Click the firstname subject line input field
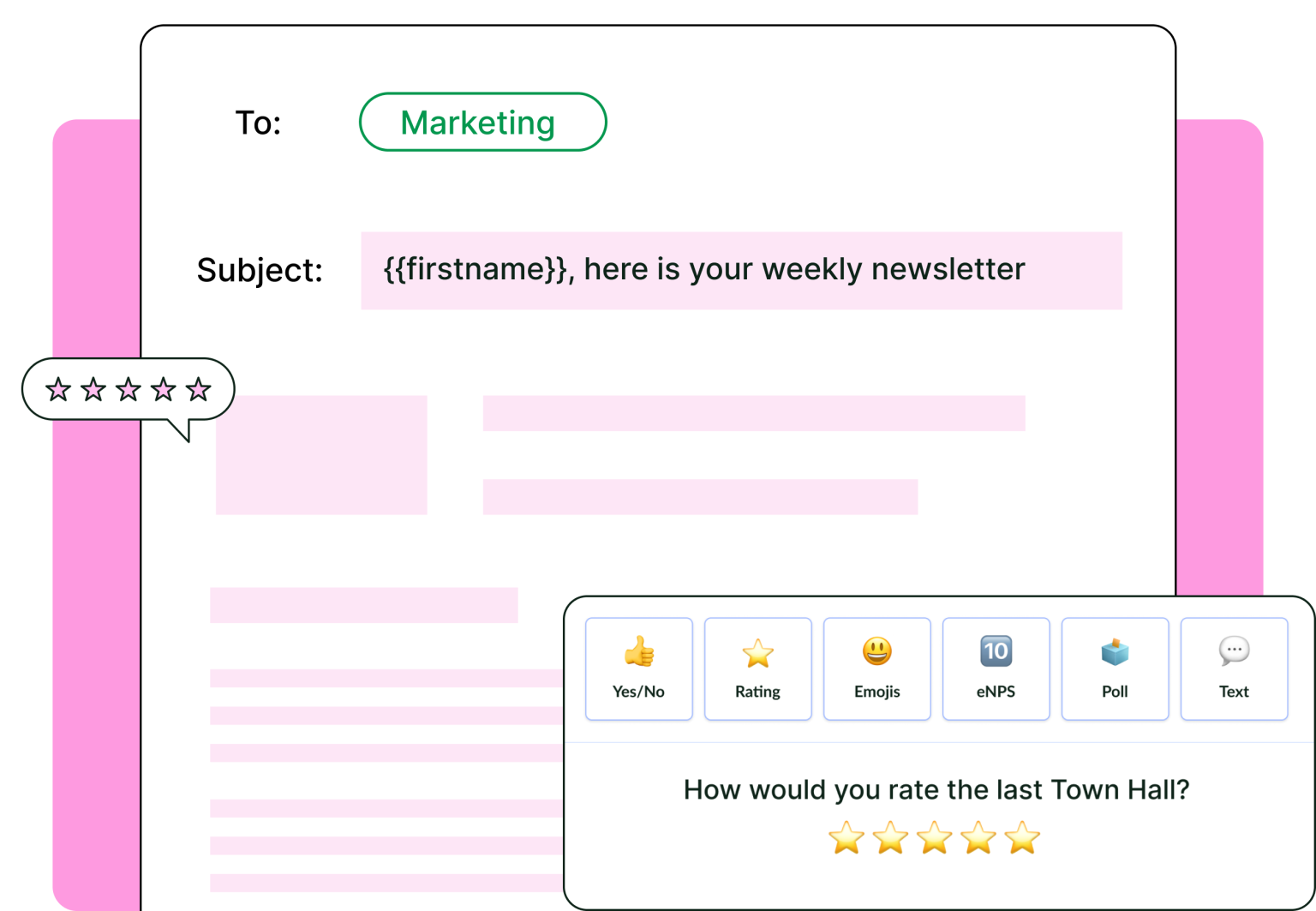 742,270
